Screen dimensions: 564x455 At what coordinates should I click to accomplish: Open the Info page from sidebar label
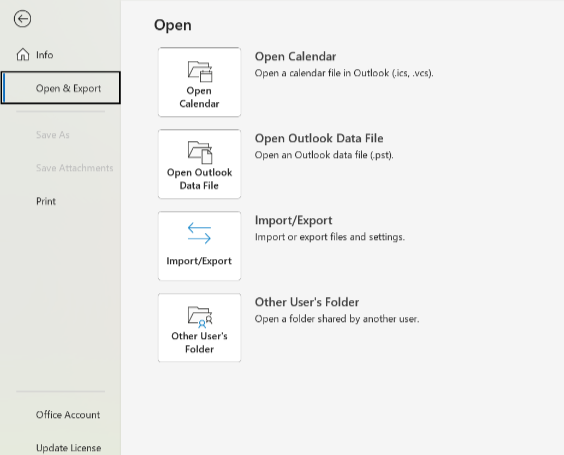pyautogui.click(x=45, y=55)
